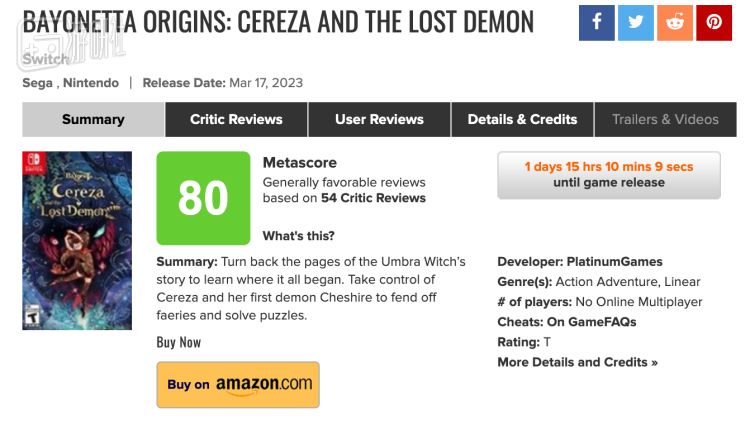This screenshot has width=750, height=429.
Task: Share the page on Reddit
Action: pyautogui.click(x=675, y=22)
